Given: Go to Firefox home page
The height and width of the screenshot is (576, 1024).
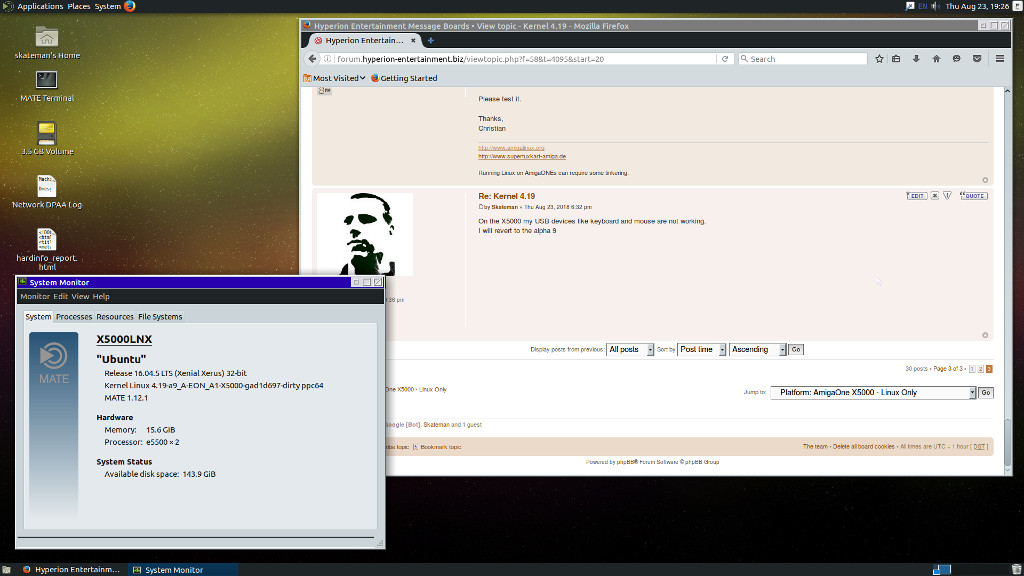Looking at the screenshot, I should 936,59.
